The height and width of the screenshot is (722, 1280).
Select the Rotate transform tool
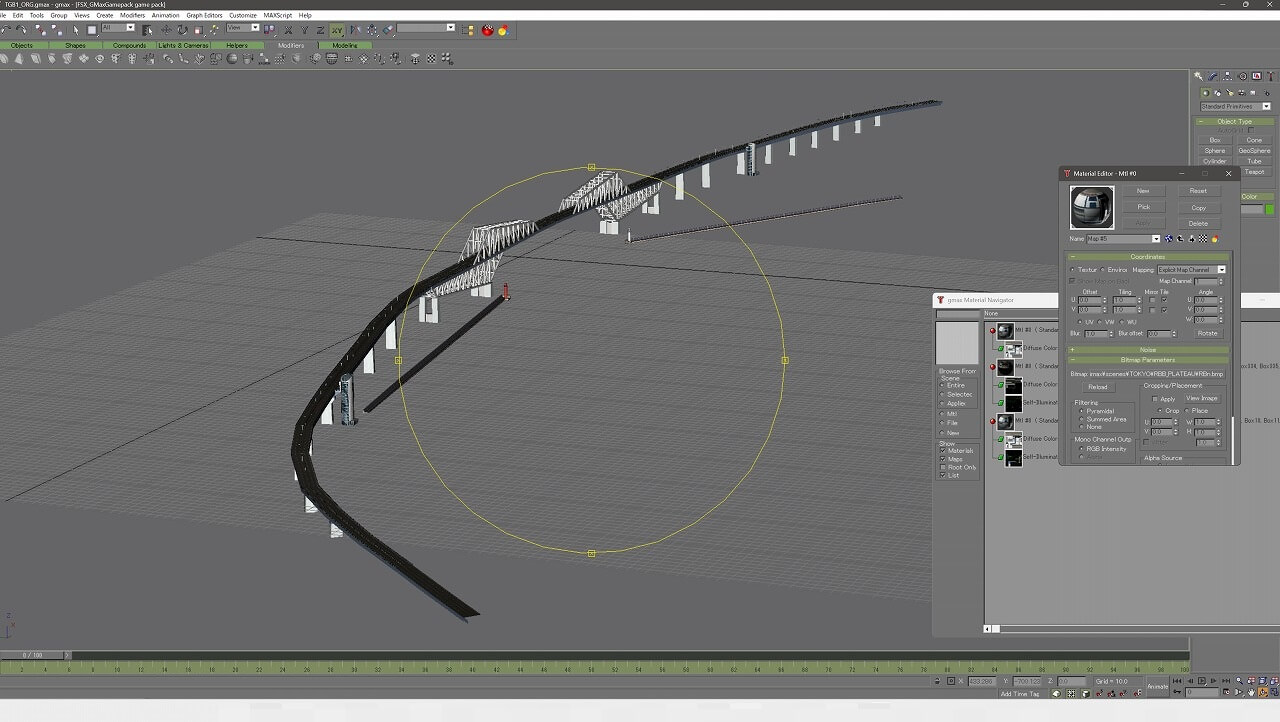pyautogui.click(x=182, y=30)
